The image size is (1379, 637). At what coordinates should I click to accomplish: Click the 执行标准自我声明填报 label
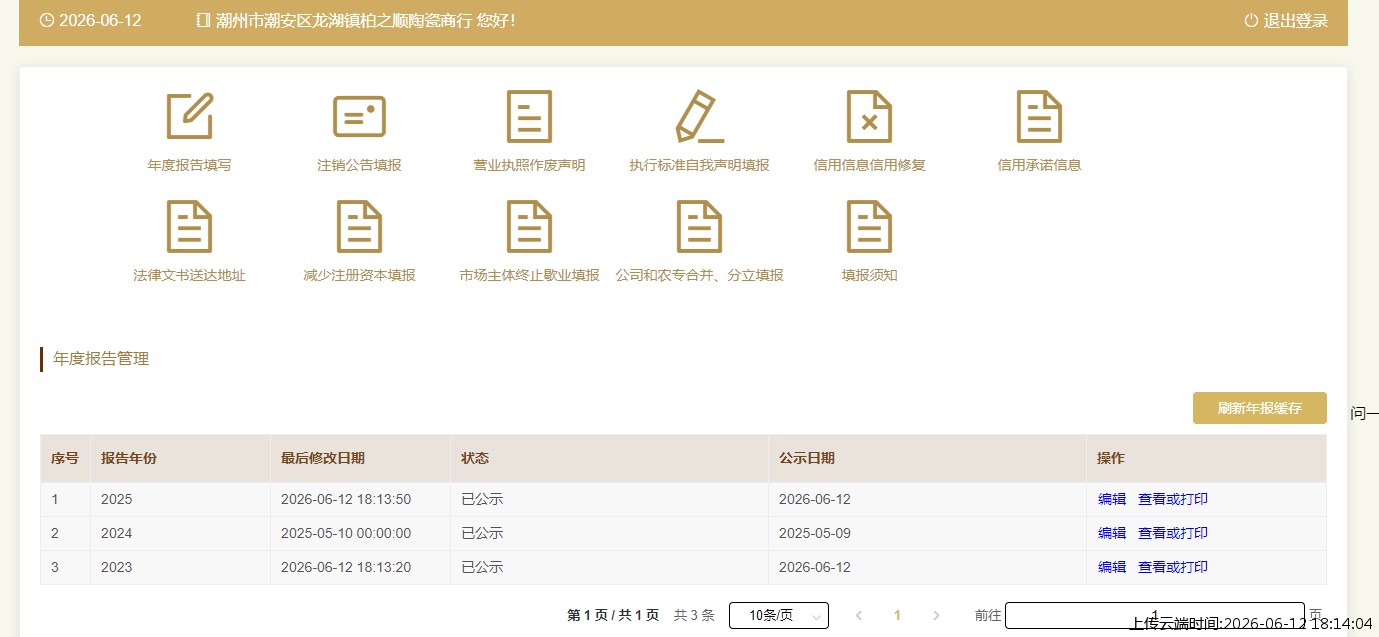699,165
